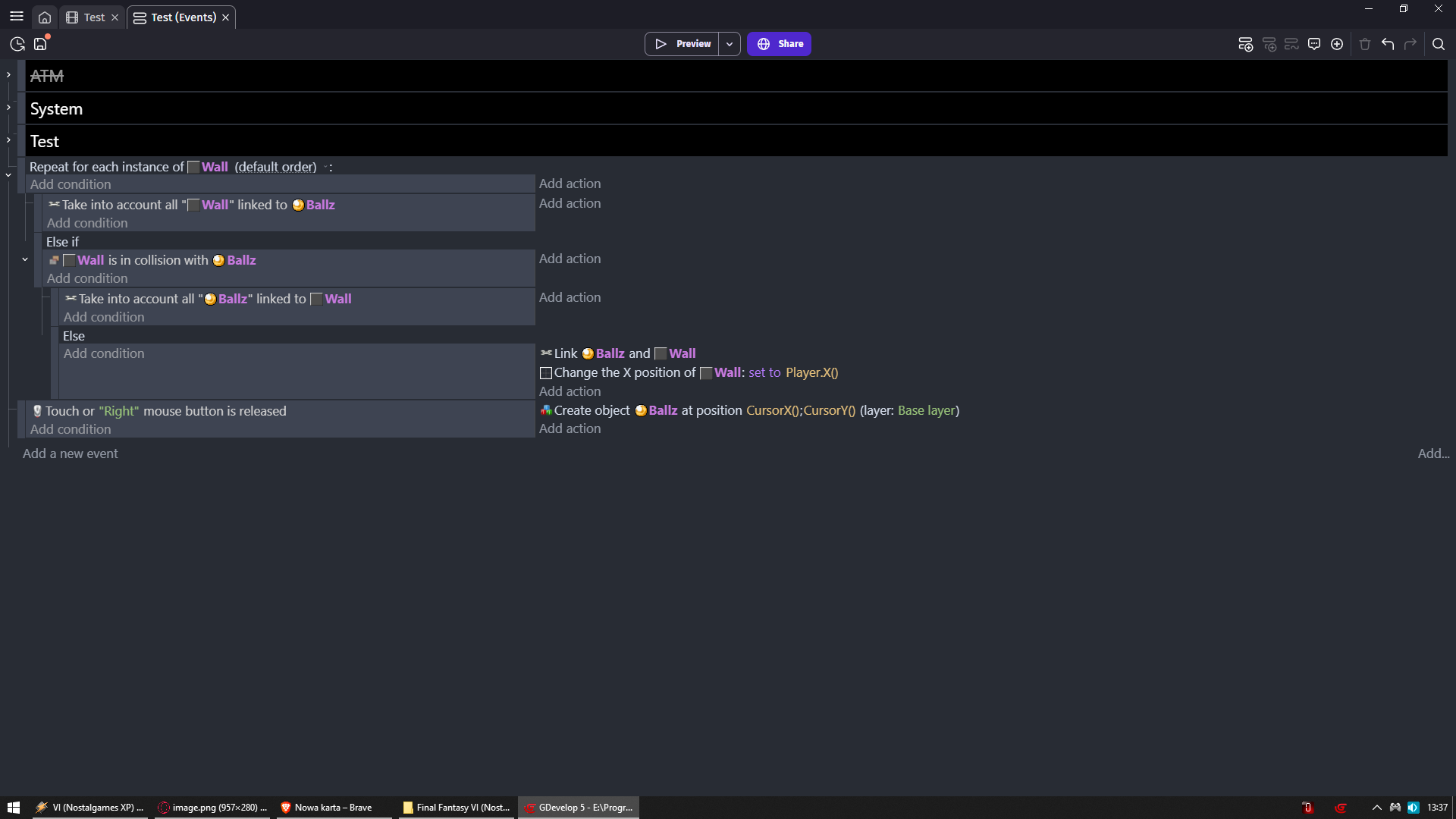Click the Share button
The width and height of the screenshot is (1456, 819).
779,44
